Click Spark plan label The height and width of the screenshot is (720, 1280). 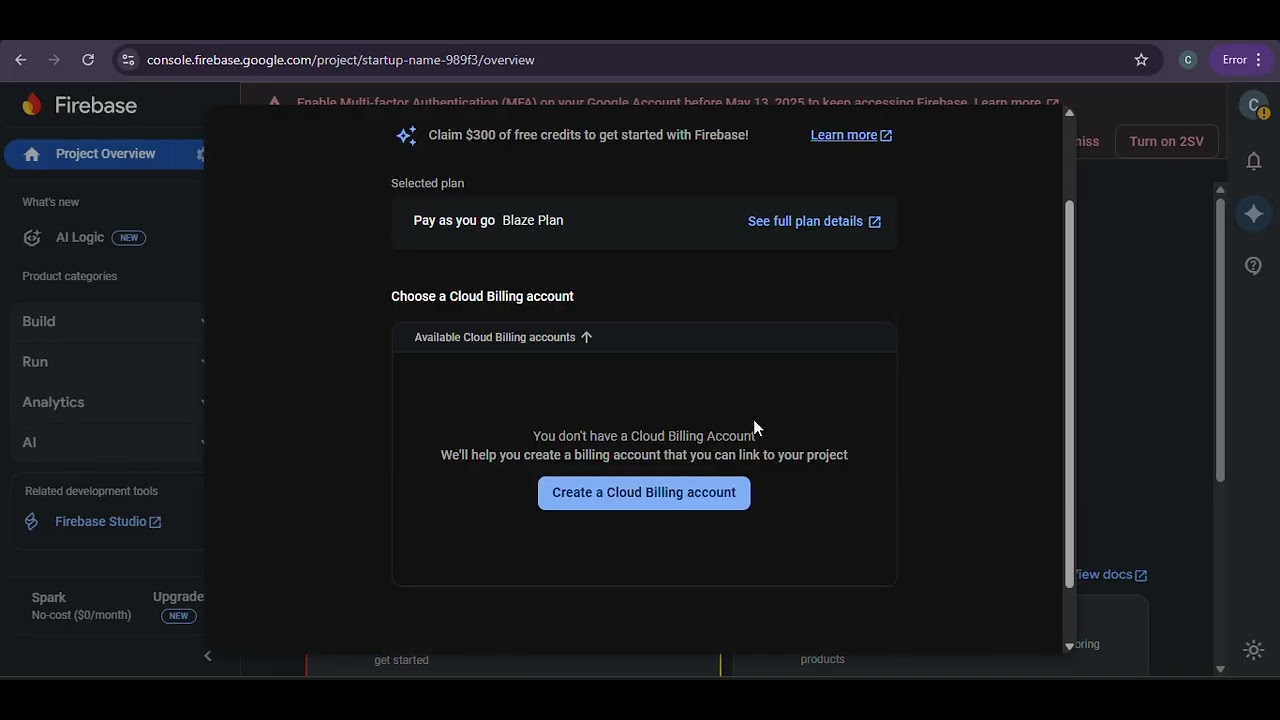tap(49, 598)
